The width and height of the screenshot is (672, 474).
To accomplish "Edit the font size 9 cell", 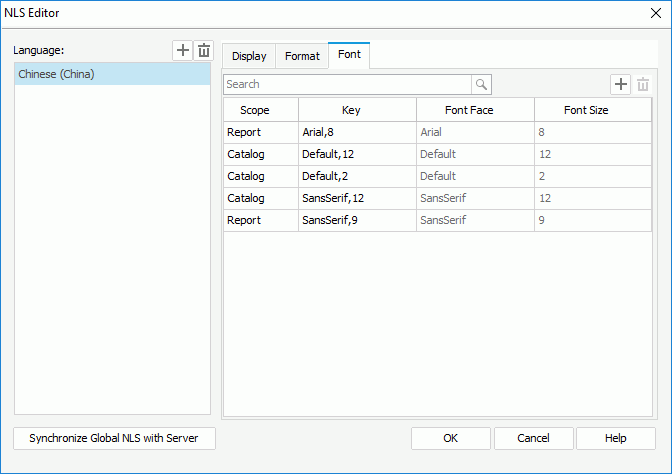I will point(593,220).
